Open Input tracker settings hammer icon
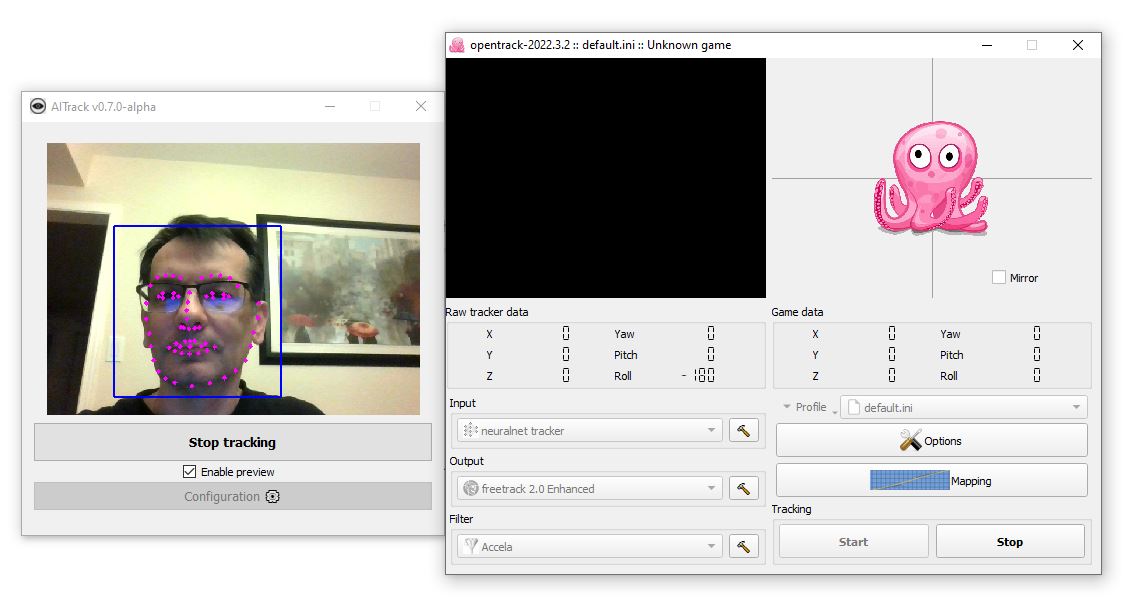Image resolution: width=1129 pixels, height=607 pixels. click(743, 430)
